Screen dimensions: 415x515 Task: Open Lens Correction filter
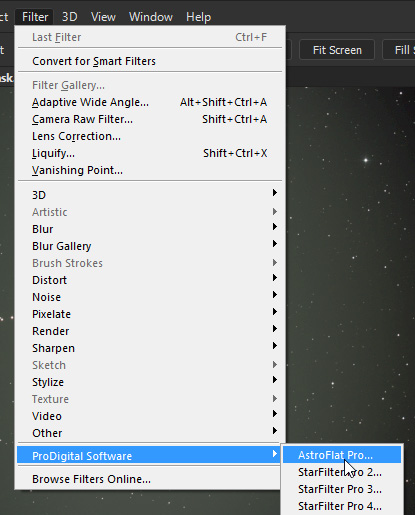pyautogui.click(x=150, y=136)
